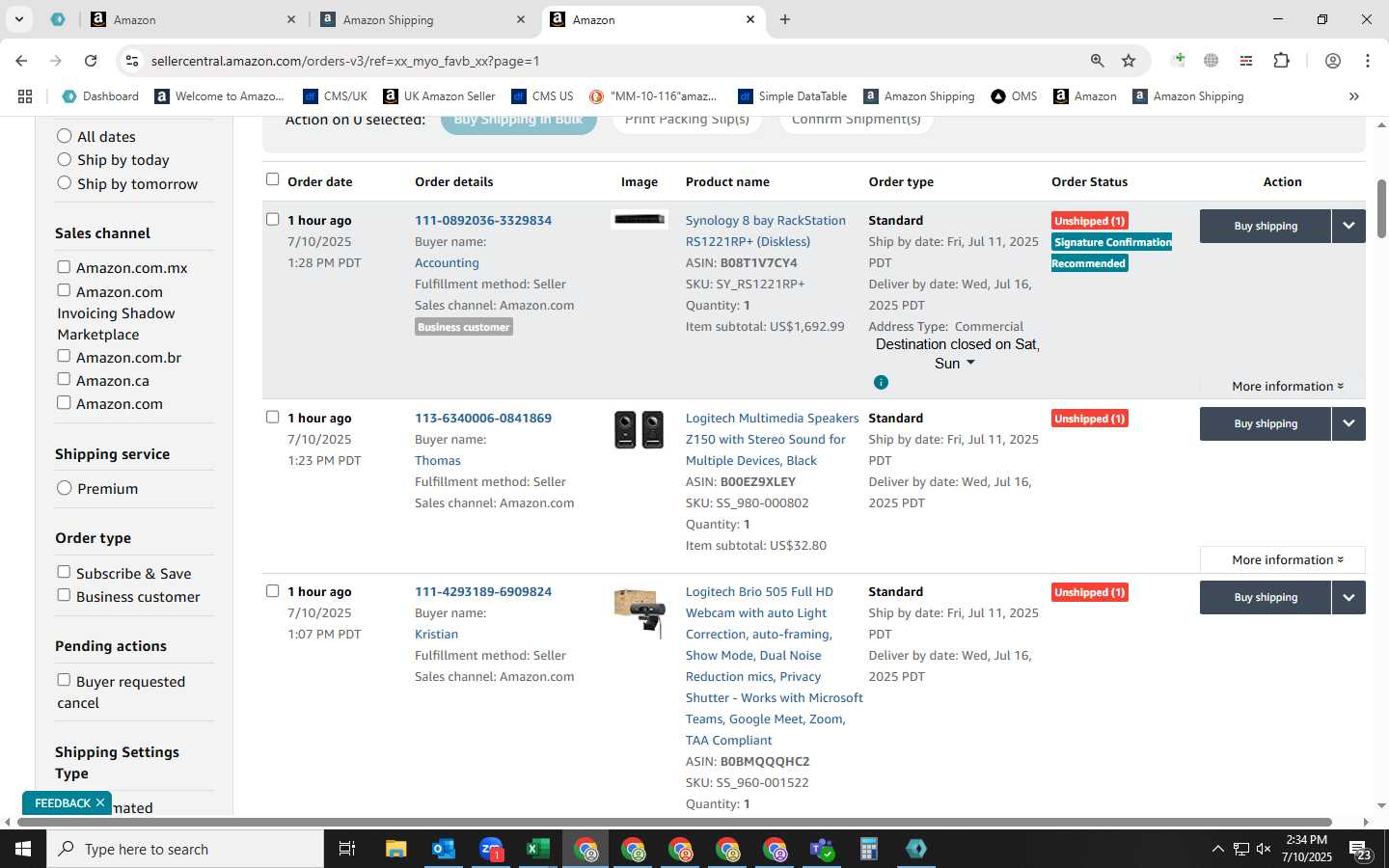Check the Subscribe & Save order type
The width and height of the screenshot is (1389, 868).
(x=64, y=572)
